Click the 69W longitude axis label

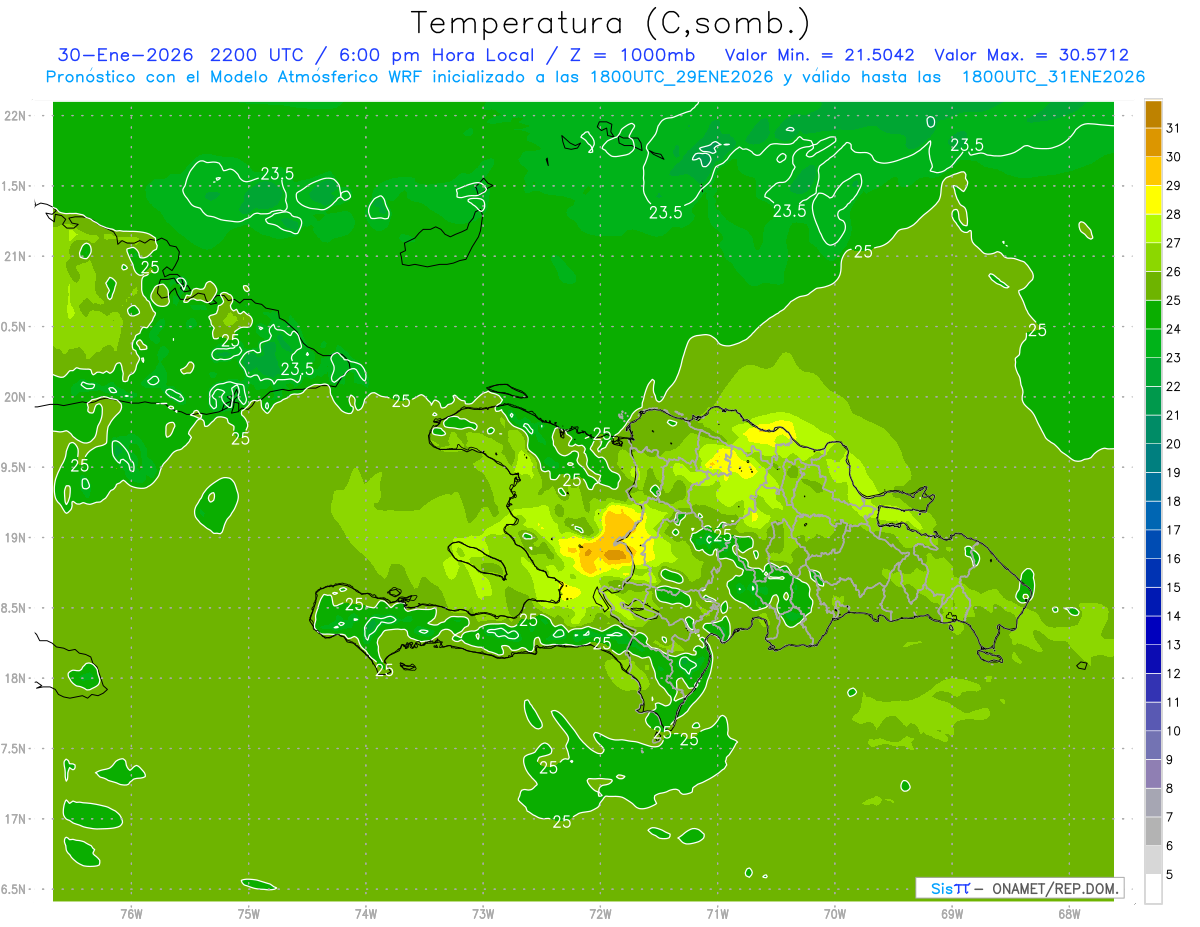coord(952,914)
